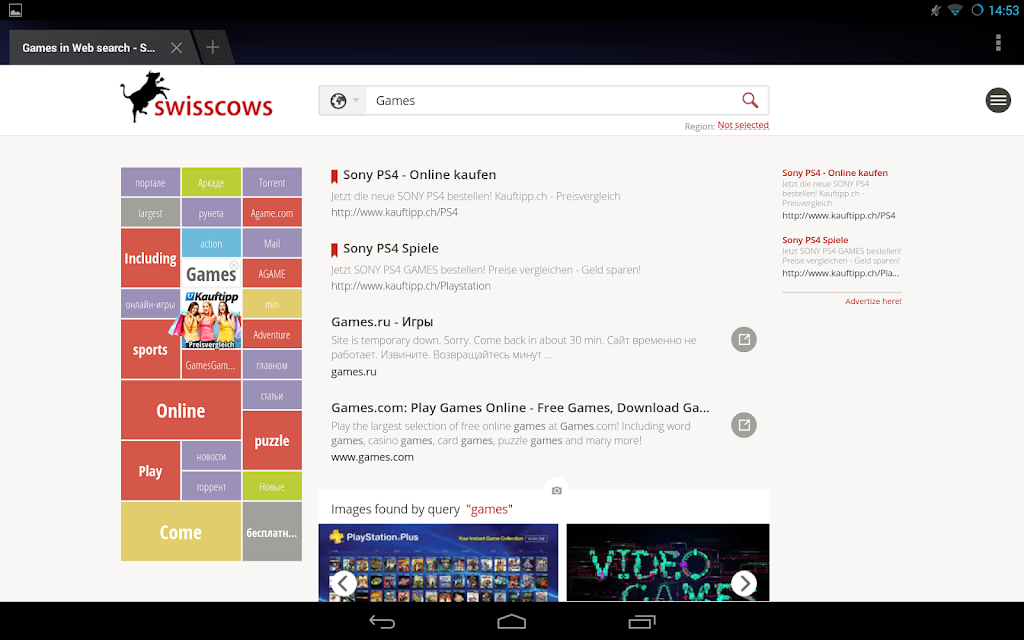Select the puzzle tag tile
This screenshot has height=640, width=1024.
pyautogui.click(x=272, y=440)
